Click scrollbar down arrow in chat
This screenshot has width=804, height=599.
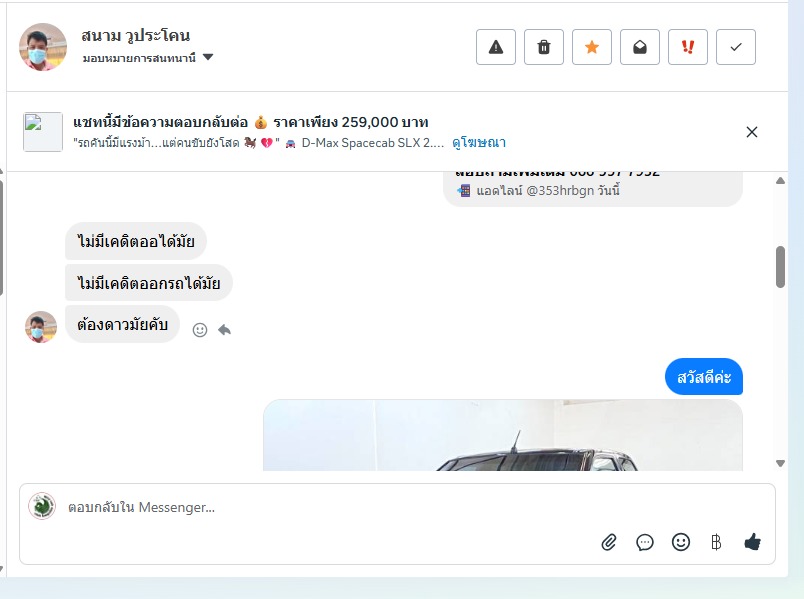pos(780,463)
